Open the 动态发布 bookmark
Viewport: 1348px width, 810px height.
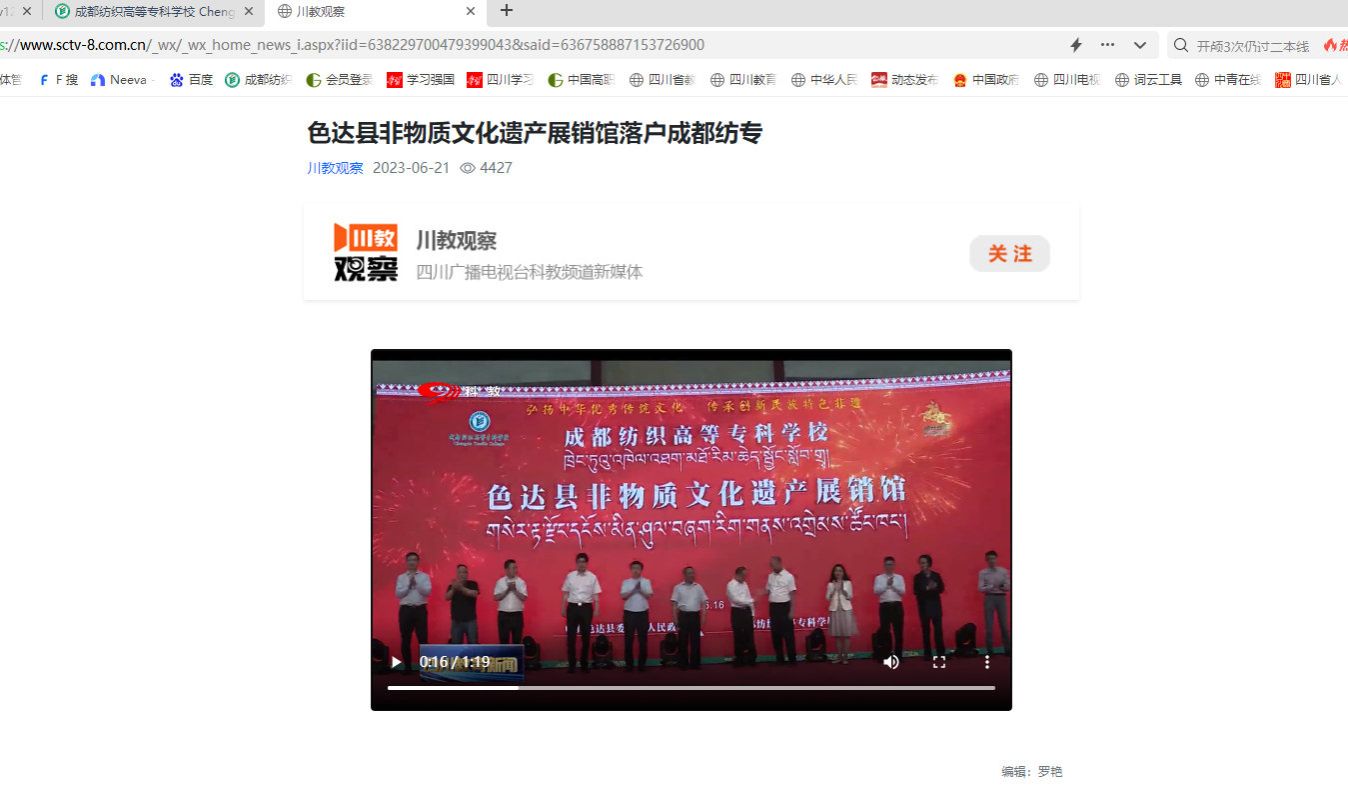905,80
